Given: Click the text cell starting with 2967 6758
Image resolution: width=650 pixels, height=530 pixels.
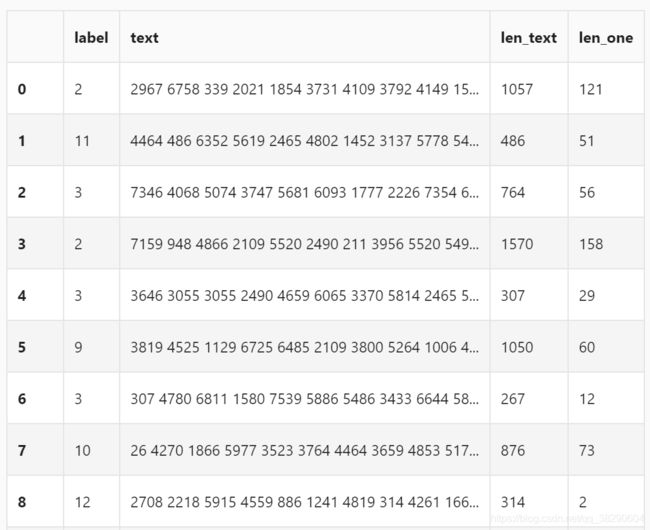Looking at the screenshot, I should 305,89.
